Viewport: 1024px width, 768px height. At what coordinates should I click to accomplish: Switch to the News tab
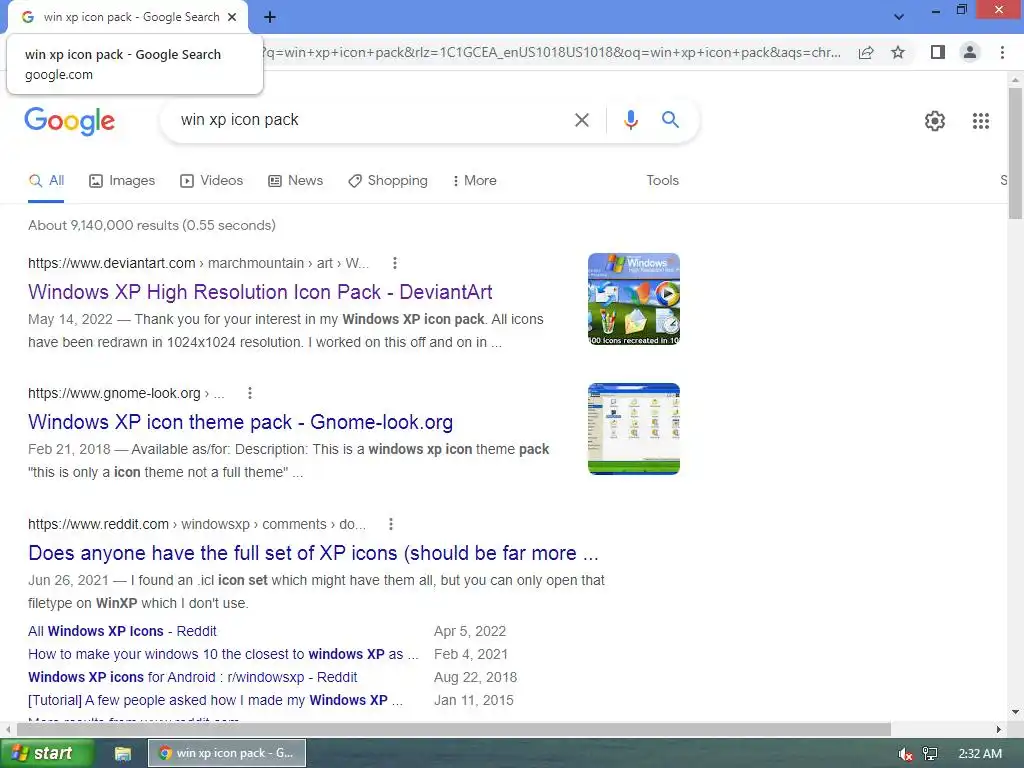tap(296, 180)
